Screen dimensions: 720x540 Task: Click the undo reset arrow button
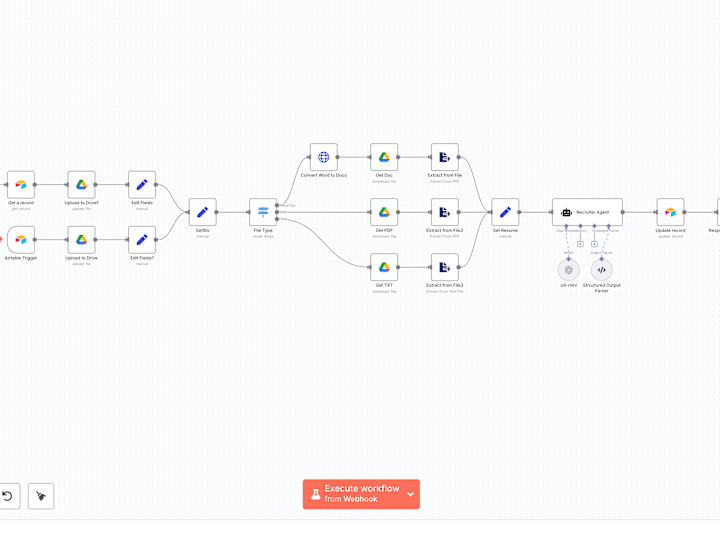pyautogui.click(x=8, y=496)
